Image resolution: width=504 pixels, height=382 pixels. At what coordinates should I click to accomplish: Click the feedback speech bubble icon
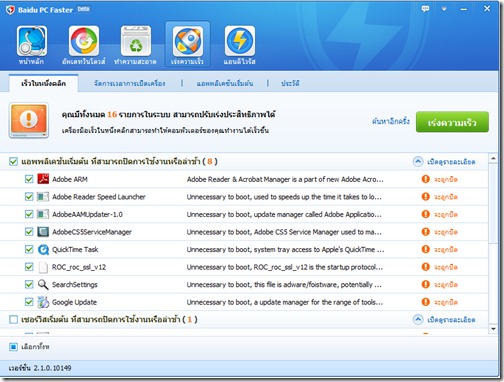[x=425, y=9]
